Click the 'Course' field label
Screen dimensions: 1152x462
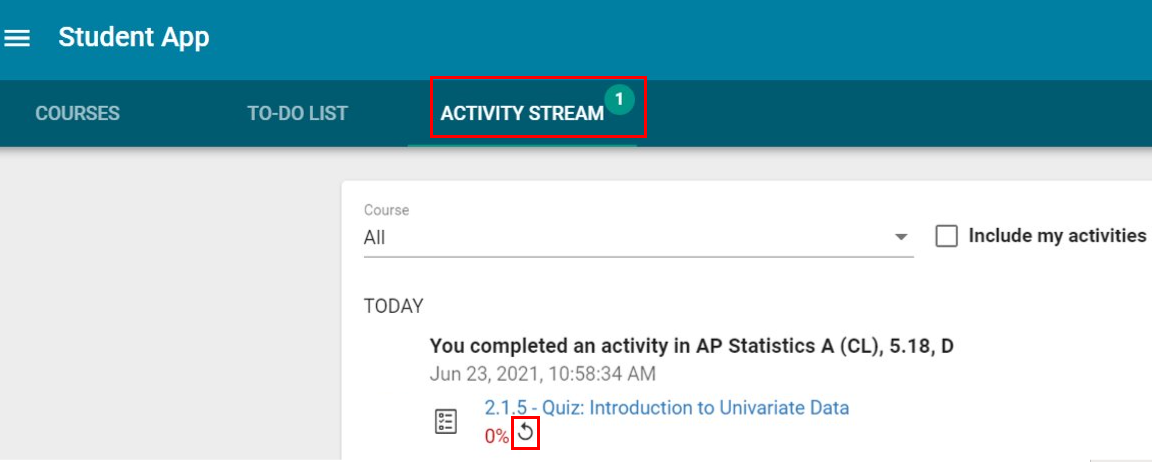tap(386, 210)
